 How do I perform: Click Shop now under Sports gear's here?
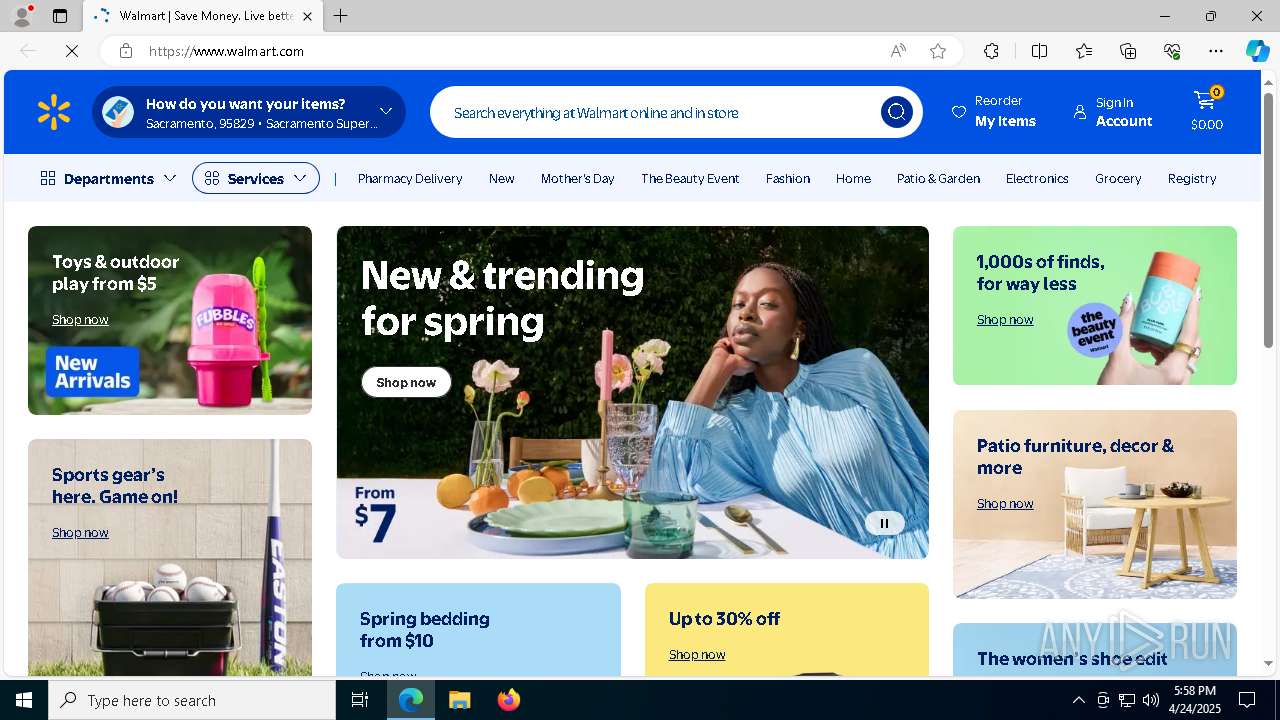pyautogui.click(x=80, y=532)
